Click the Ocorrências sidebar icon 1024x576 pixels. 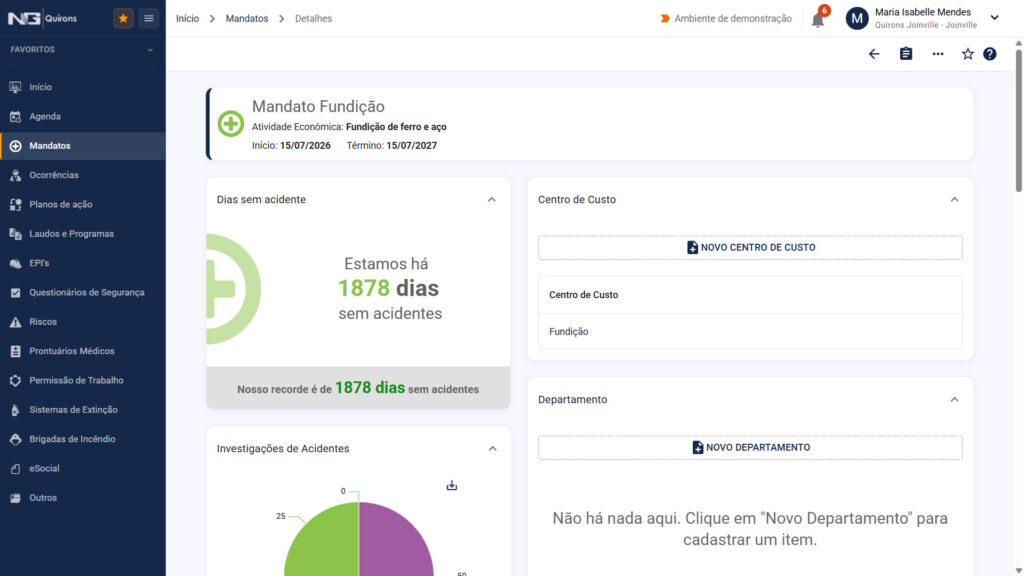point(16,175)
